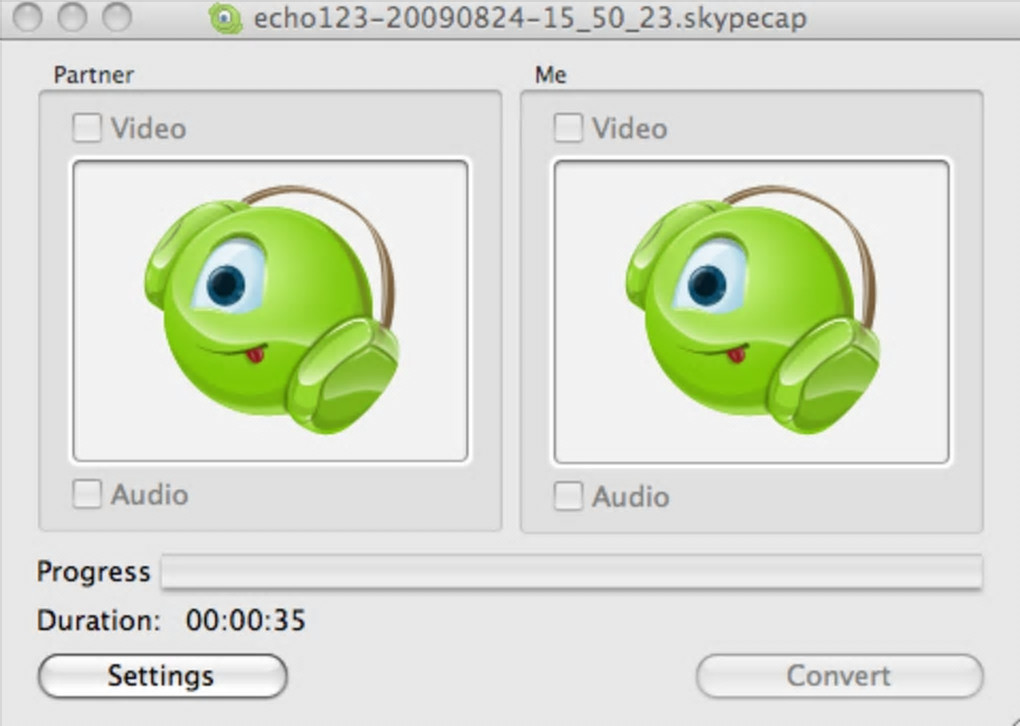1020x726 pixels.
Task: Click the Convert button
Action: tap(839, 676)
